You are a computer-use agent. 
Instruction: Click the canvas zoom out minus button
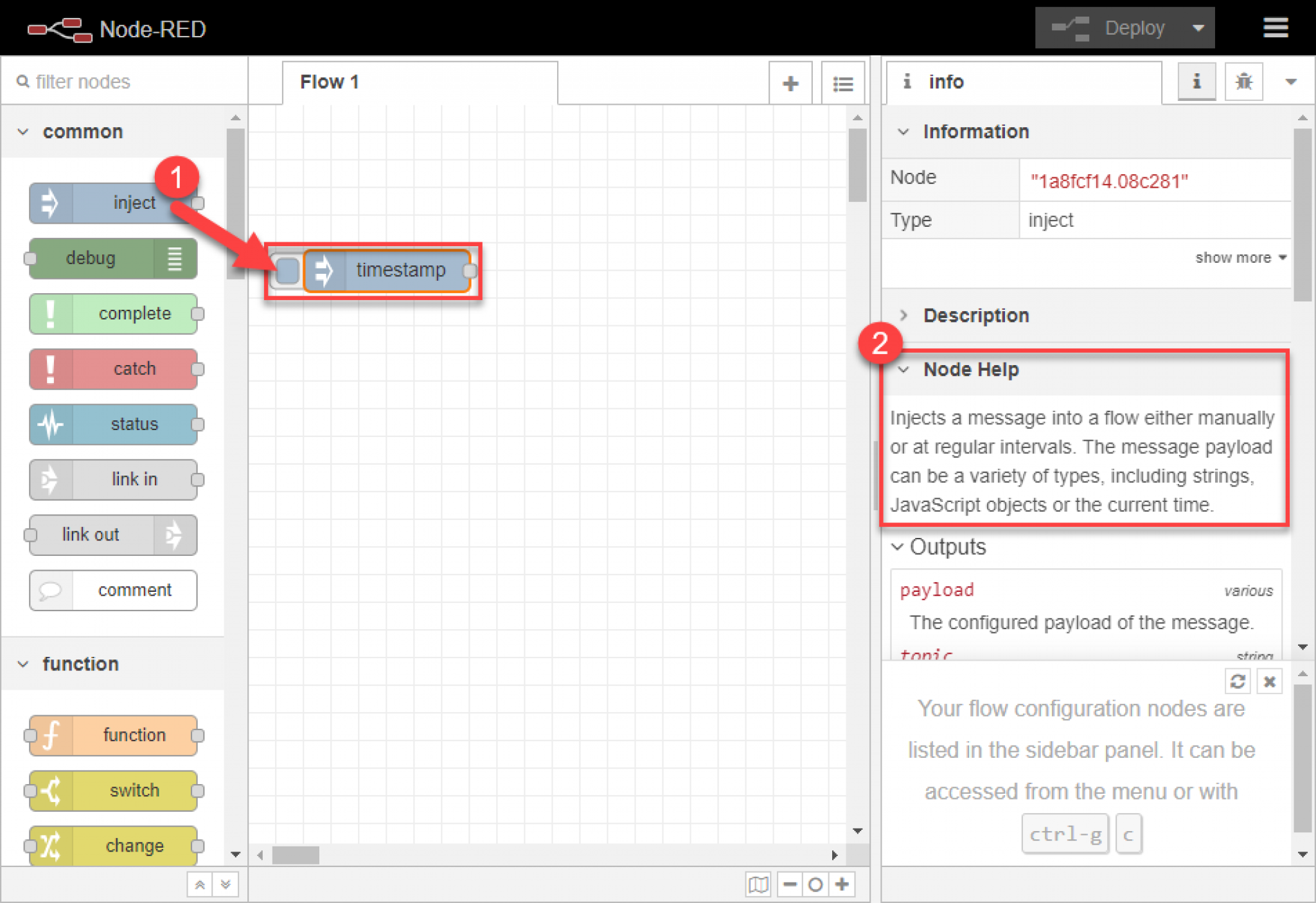(790, 884)
